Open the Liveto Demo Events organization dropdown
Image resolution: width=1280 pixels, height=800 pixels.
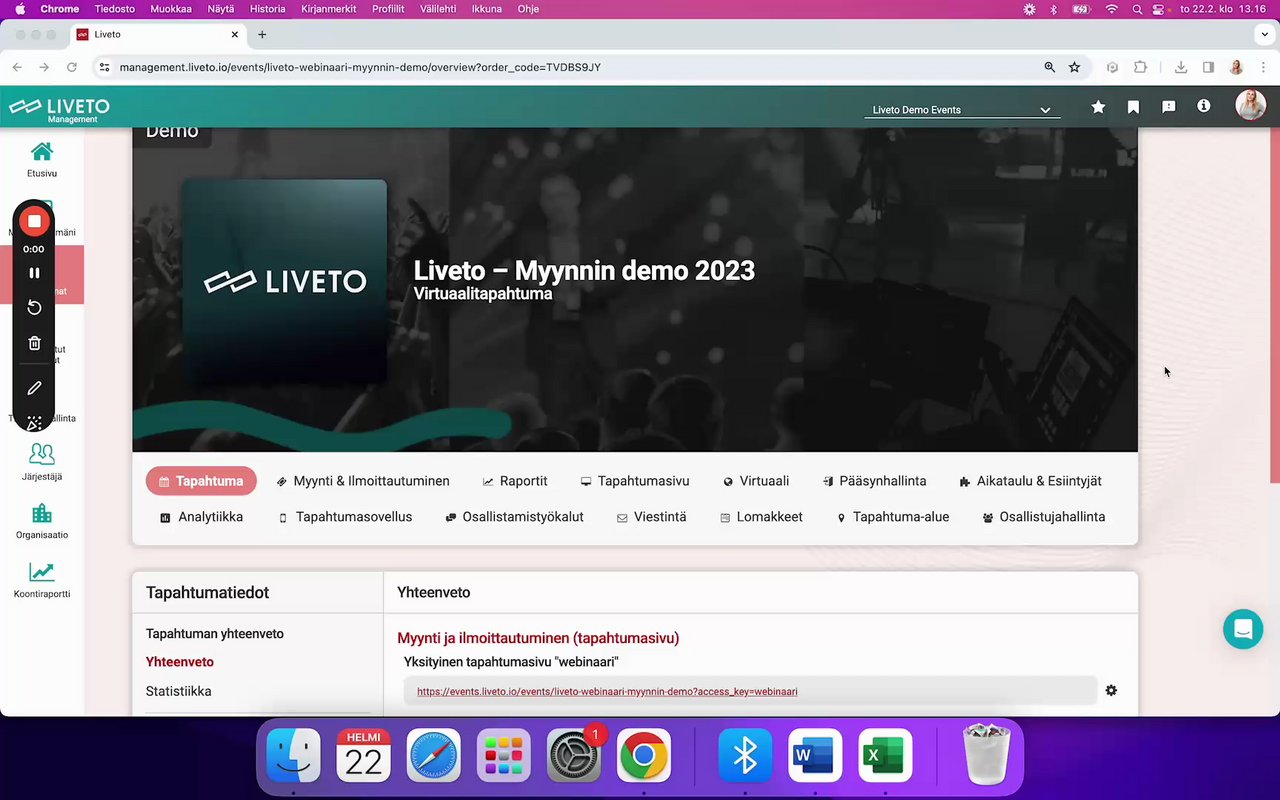[961, 110]
